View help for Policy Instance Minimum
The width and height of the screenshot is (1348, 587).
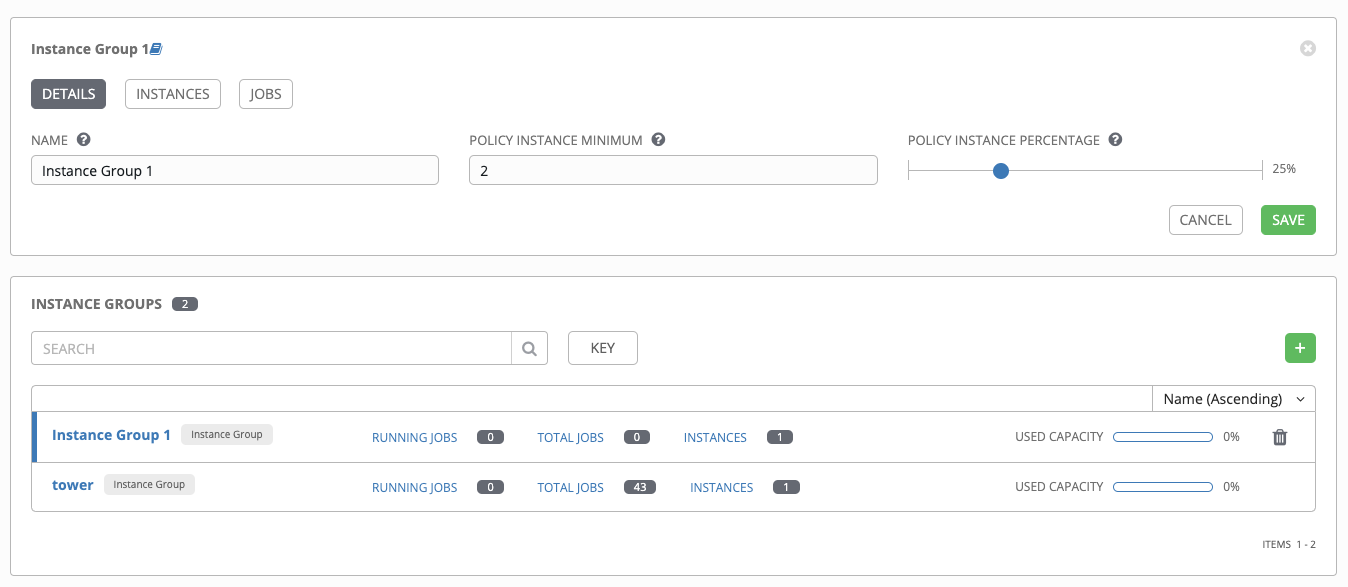pos(658,139)
